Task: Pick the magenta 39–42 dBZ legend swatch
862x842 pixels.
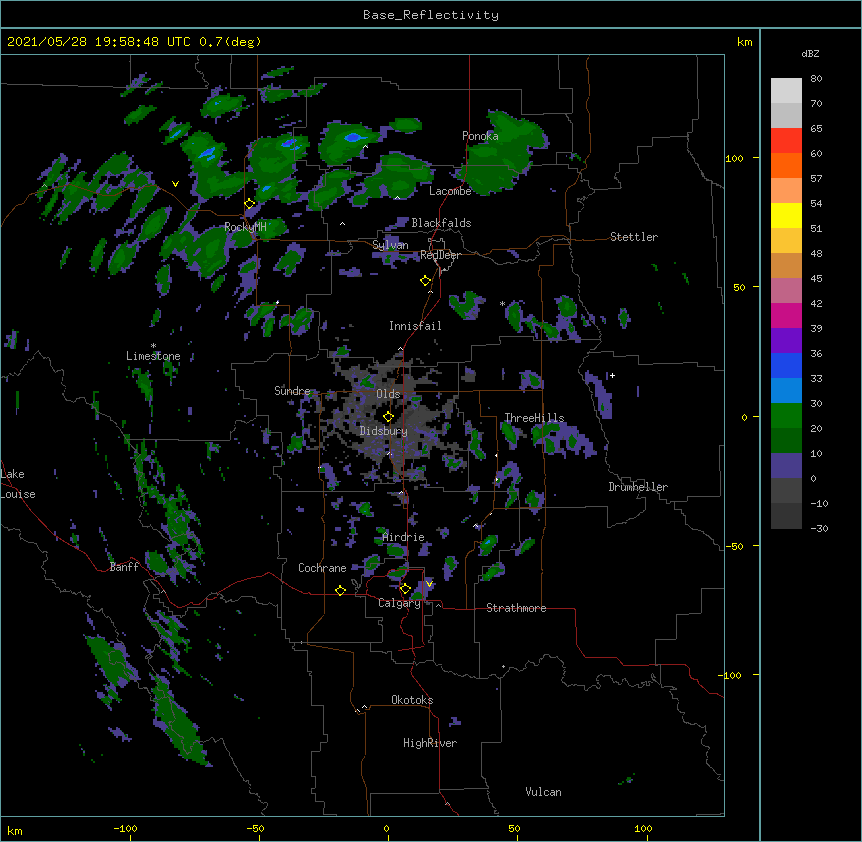Action: click(786, 315)
